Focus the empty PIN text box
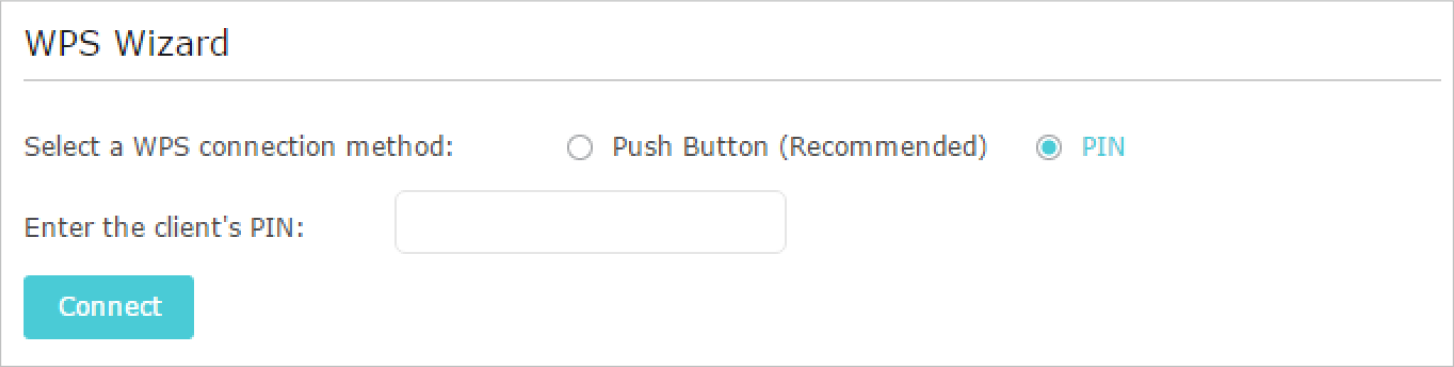The width and height of the screenshot is (1454, 367). pyautogui.click(x=590, y=222)
